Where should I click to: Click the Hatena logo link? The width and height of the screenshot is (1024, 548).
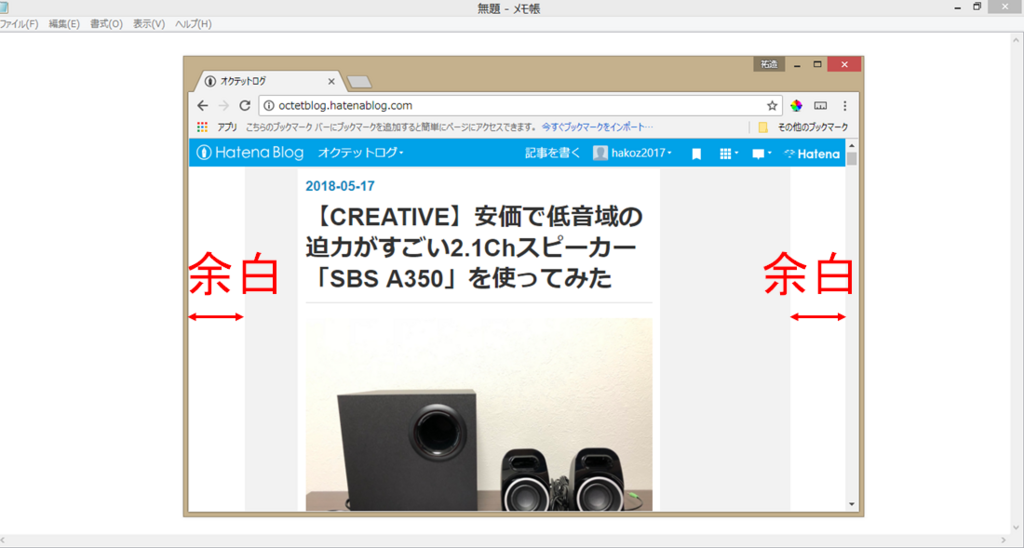(812, 154)
